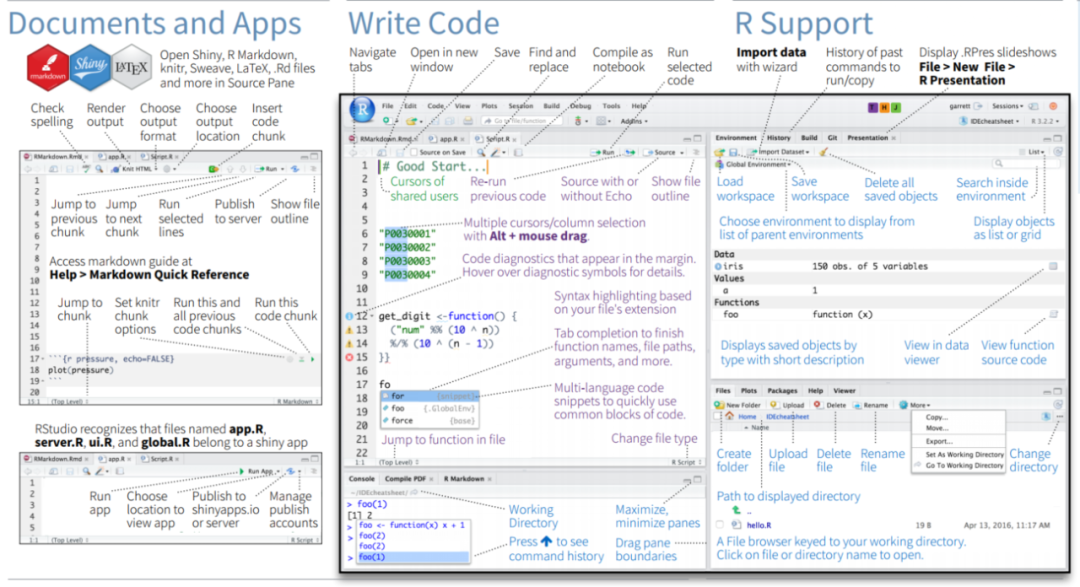Click the Source button in Script.R editor
The height and width of the screenshot is (587, 1080).
click(661, 152)
